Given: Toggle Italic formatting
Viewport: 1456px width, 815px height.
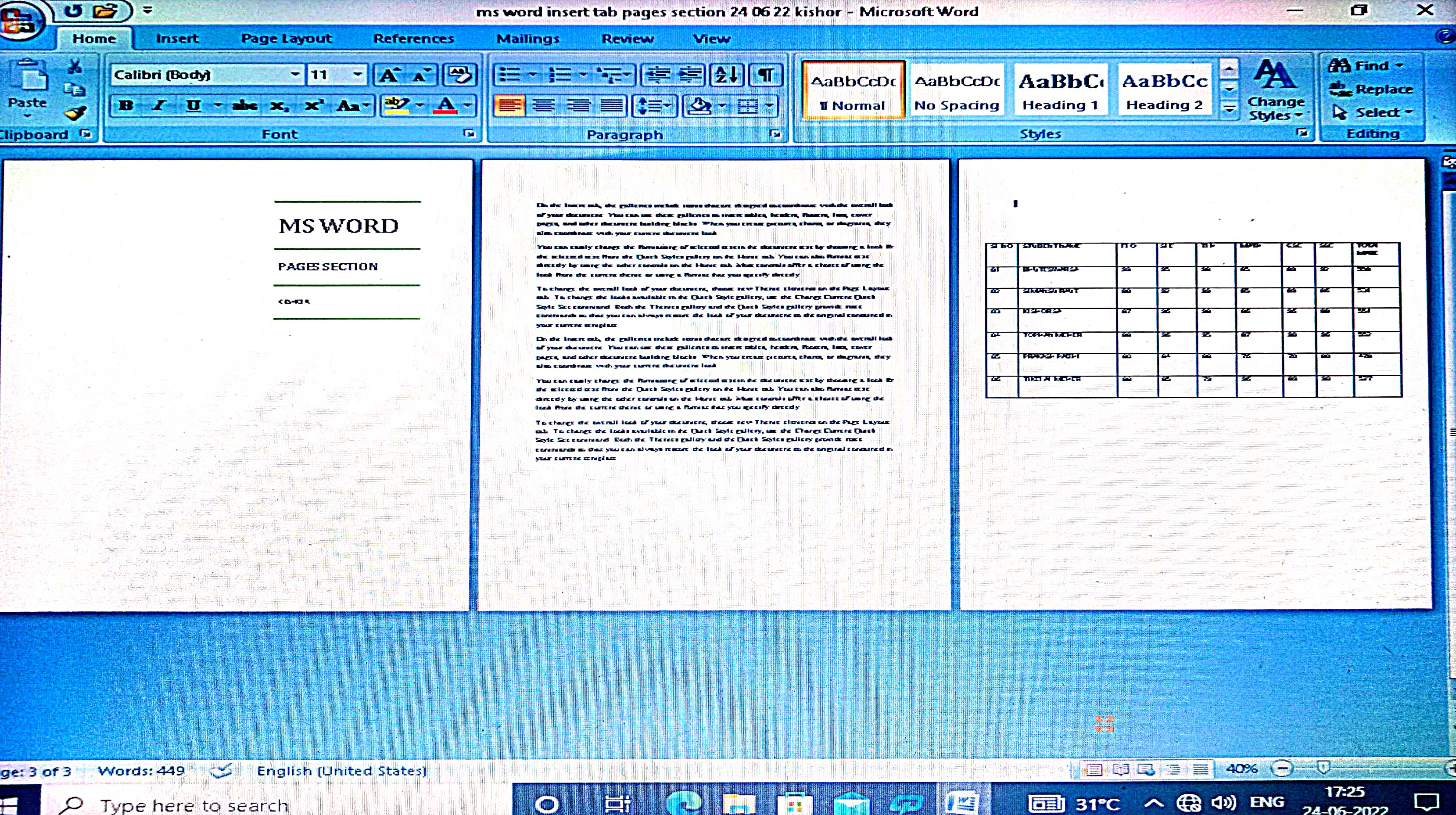Looking at the screenshot, I should [x=159, y=106].
